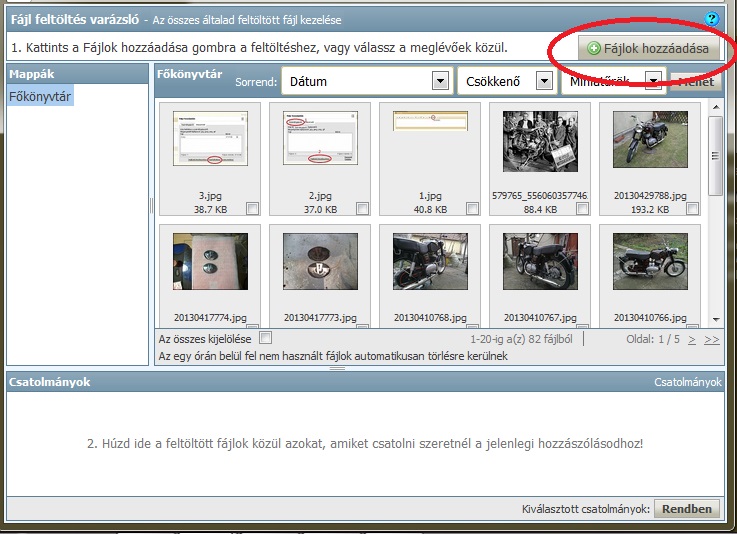
Task: Select the 20130417774.jpg thumbnail
Action: pos(210,260)
